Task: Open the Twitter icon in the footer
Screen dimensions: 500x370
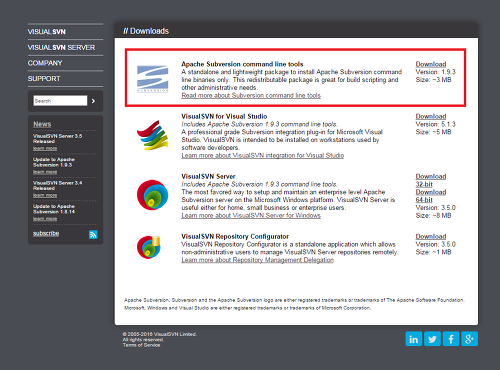Action: coord(432,339)
